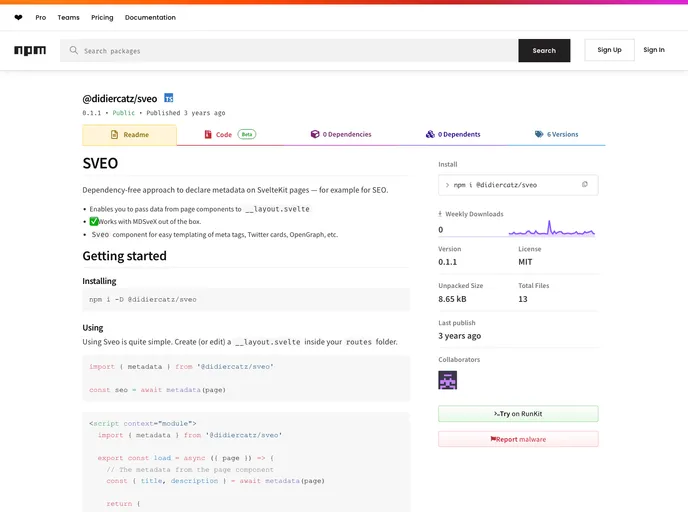688x512 pixels.
Task: Click the SVEO readme heading
Action: point(100,163)
